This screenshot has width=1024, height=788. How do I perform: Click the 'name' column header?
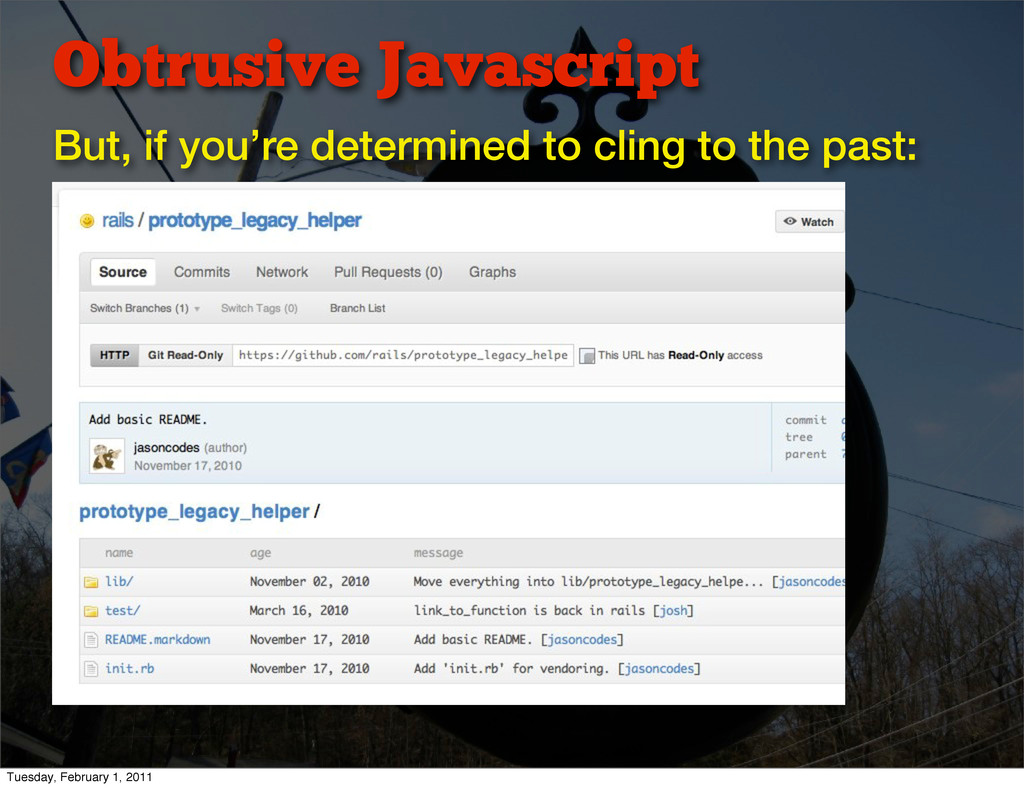tap(119, 553)
